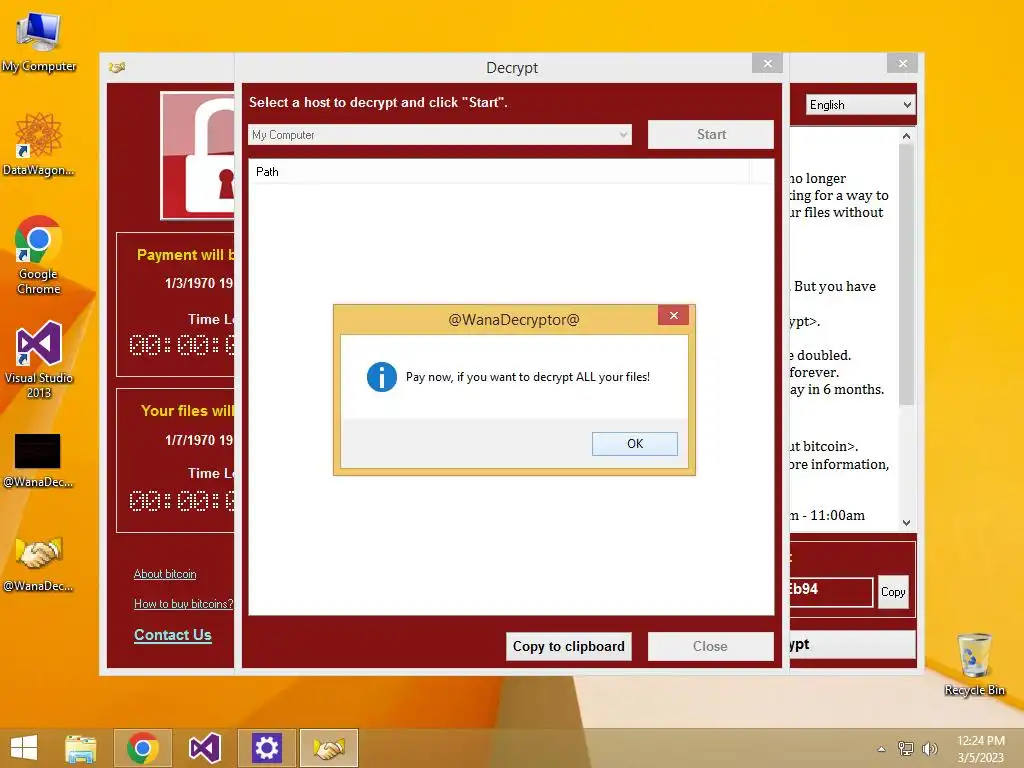Click the Start button in Decrypt window
The width and height of the screenshot is (1024, 768).
click(x=711, y=135)
